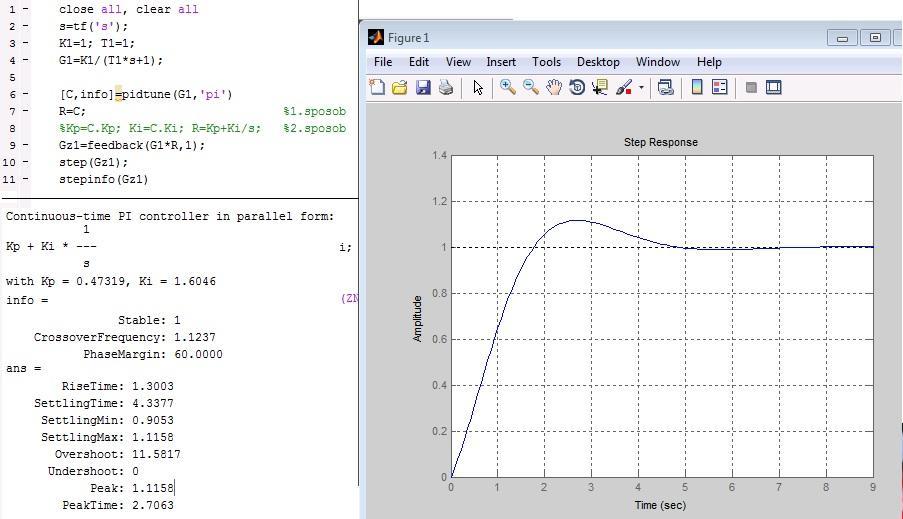Click the Hide Plot Tools icon
Viewport: 903px width, 519px height.
pos(751,88)
